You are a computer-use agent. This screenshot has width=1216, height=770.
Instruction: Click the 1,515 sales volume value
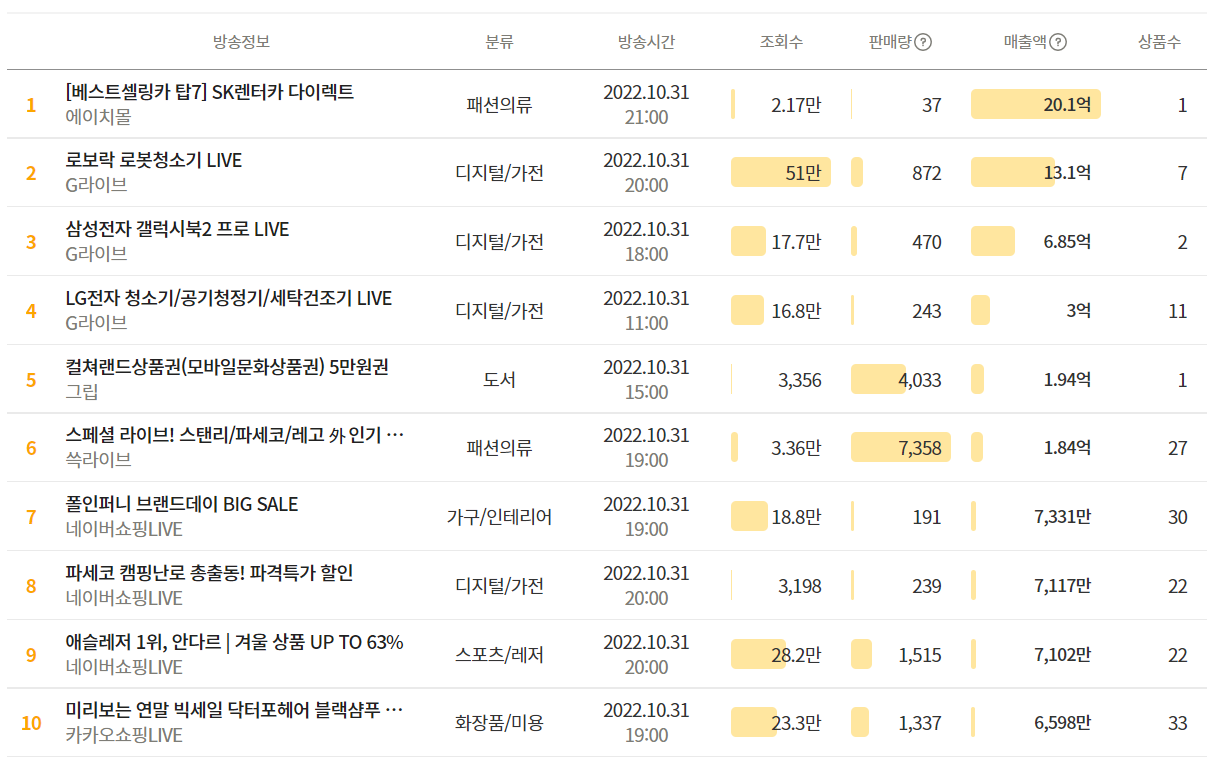pos(920,654)
